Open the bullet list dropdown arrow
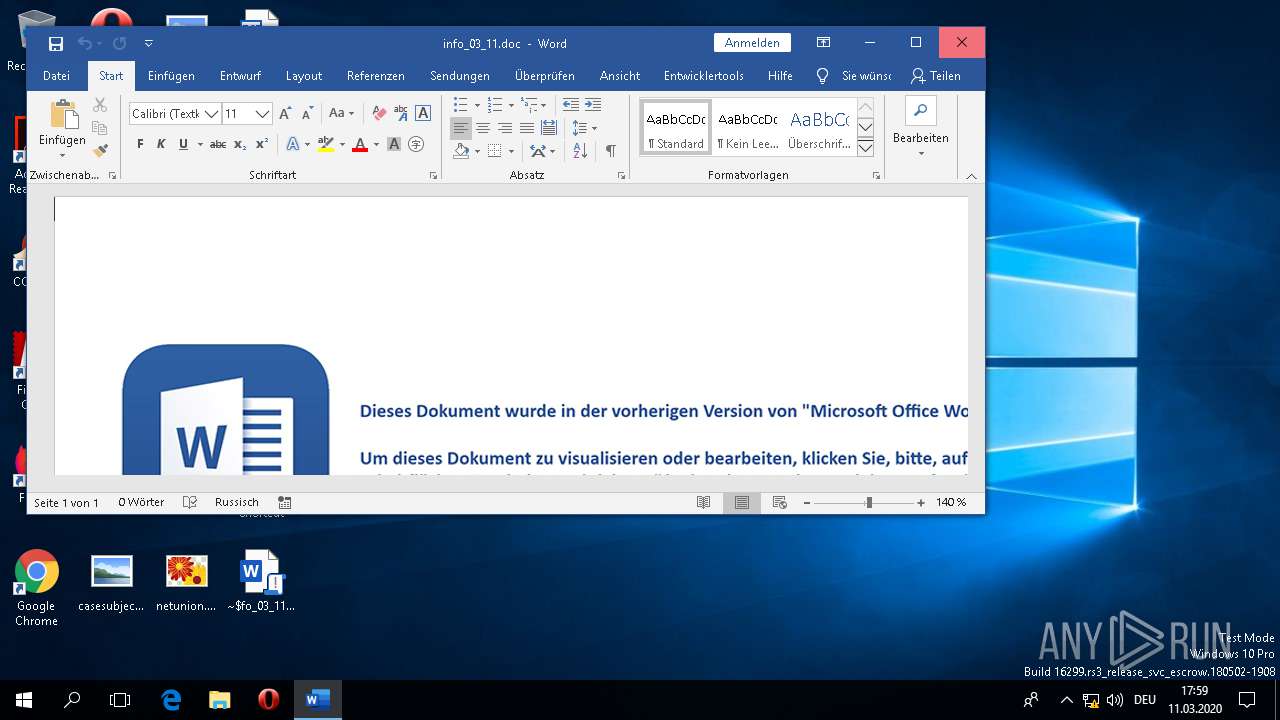This screenshot has height=720, width=1280. pyautogui.click(x=477, y=105)
